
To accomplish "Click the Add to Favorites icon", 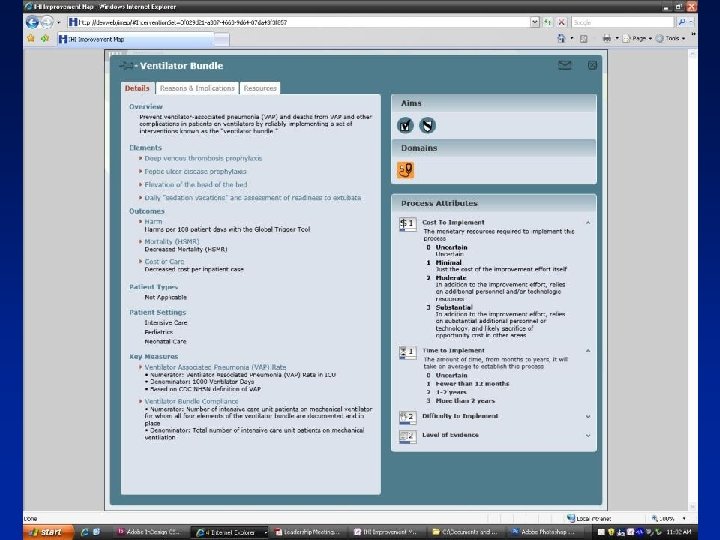I will [45, 39].
